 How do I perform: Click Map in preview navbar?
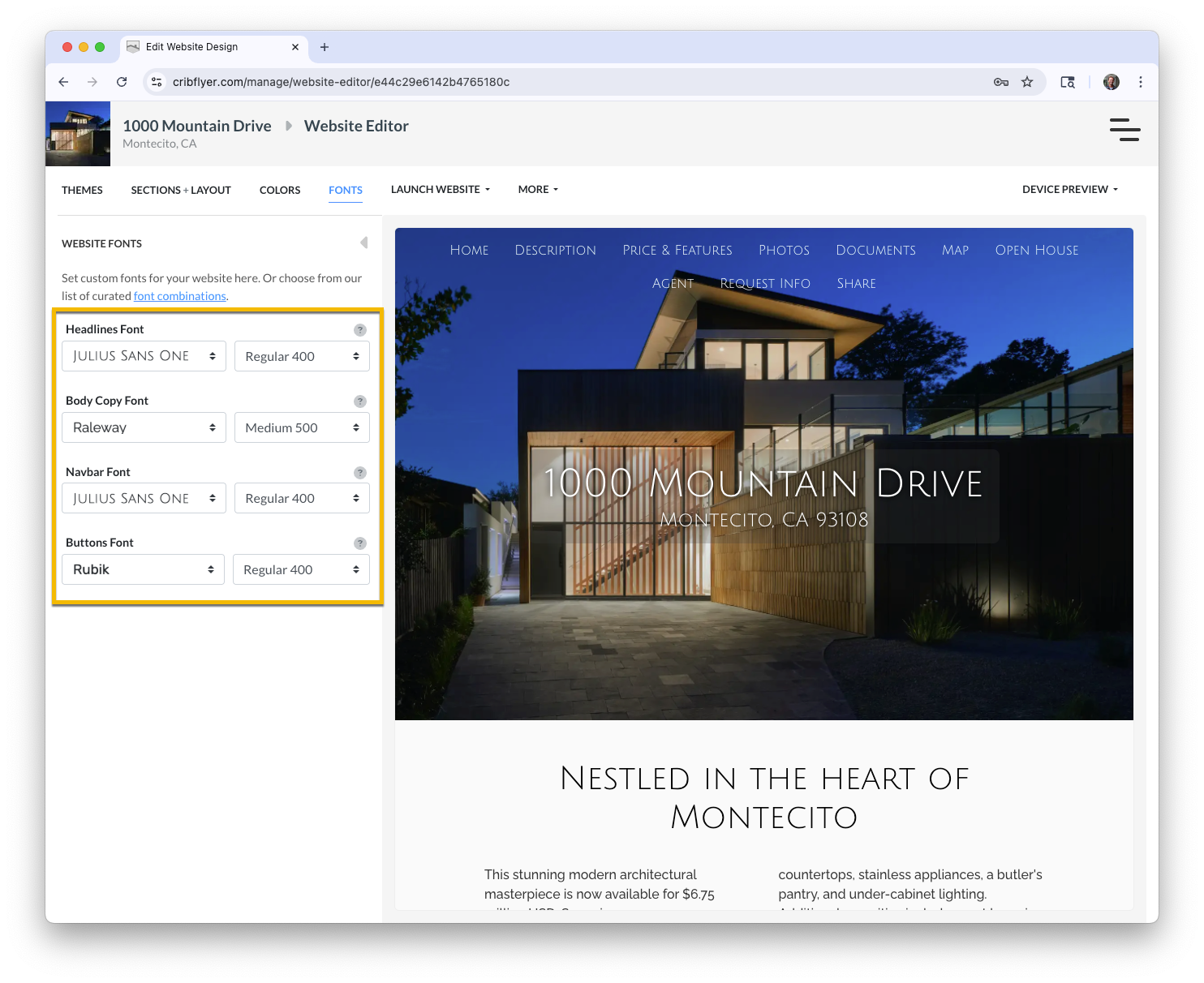point(956,250)
